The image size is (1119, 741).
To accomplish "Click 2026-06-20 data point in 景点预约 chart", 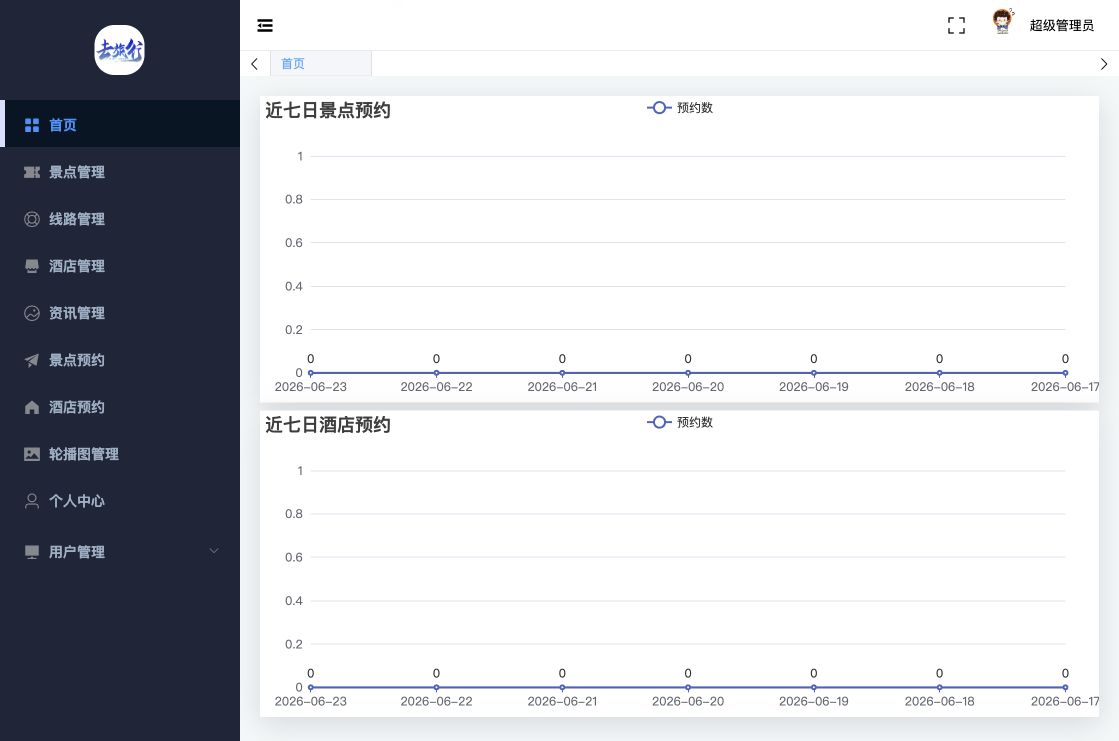I will click(688, 373).
